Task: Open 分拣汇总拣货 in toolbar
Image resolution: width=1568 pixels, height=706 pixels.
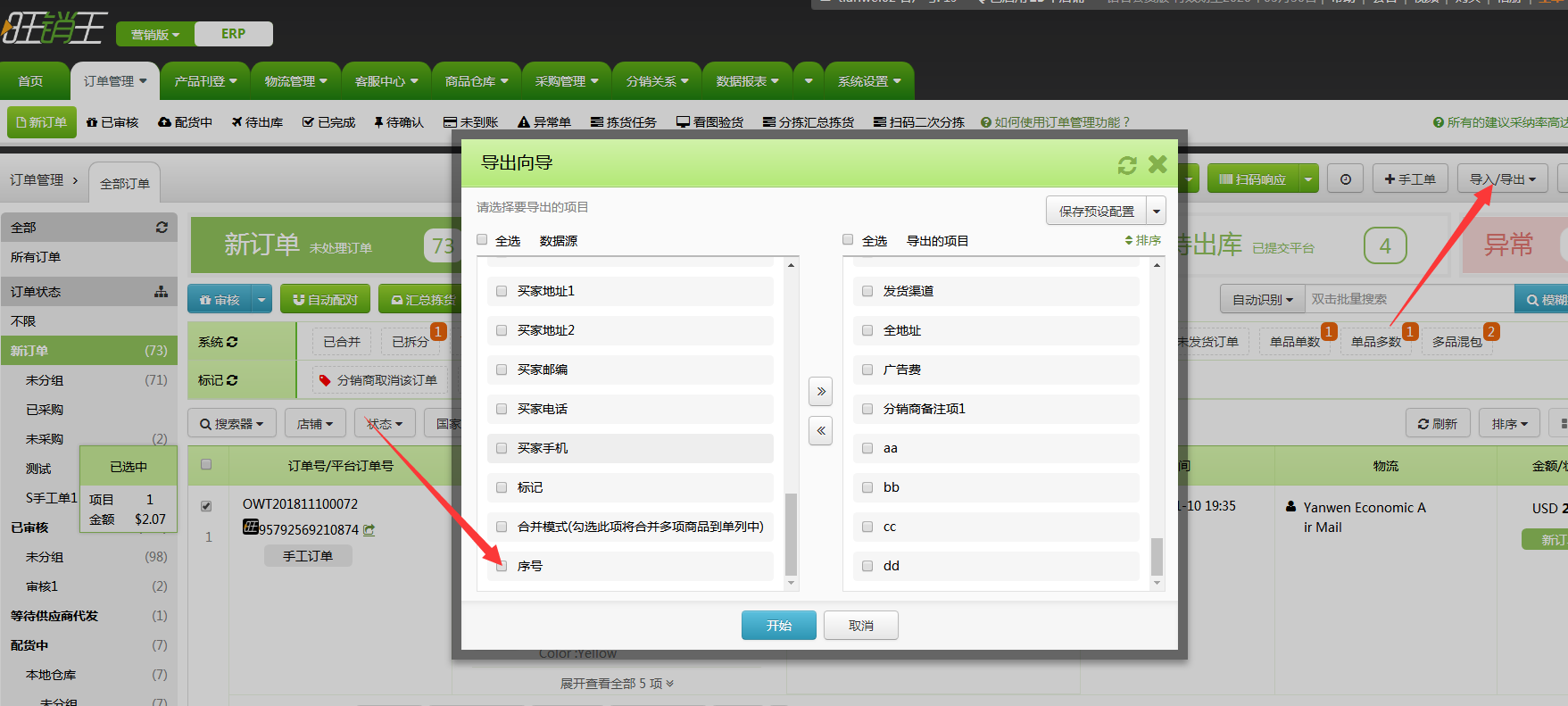Action: (809, 122)
